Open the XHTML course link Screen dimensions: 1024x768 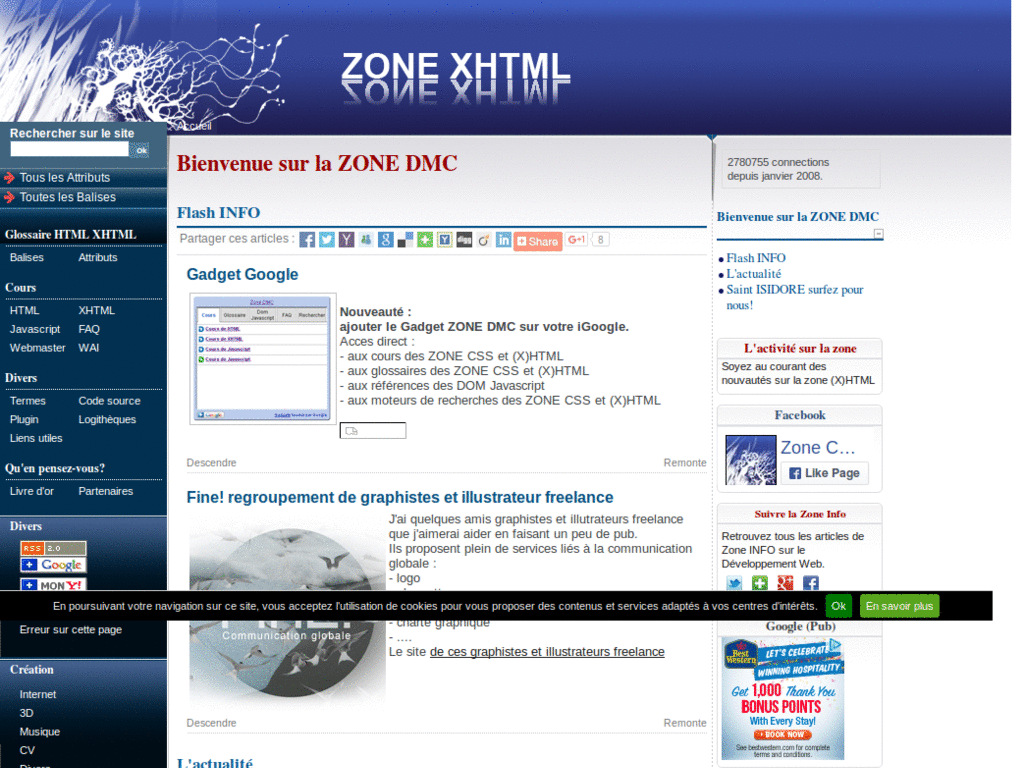click(x=97, y=310)
